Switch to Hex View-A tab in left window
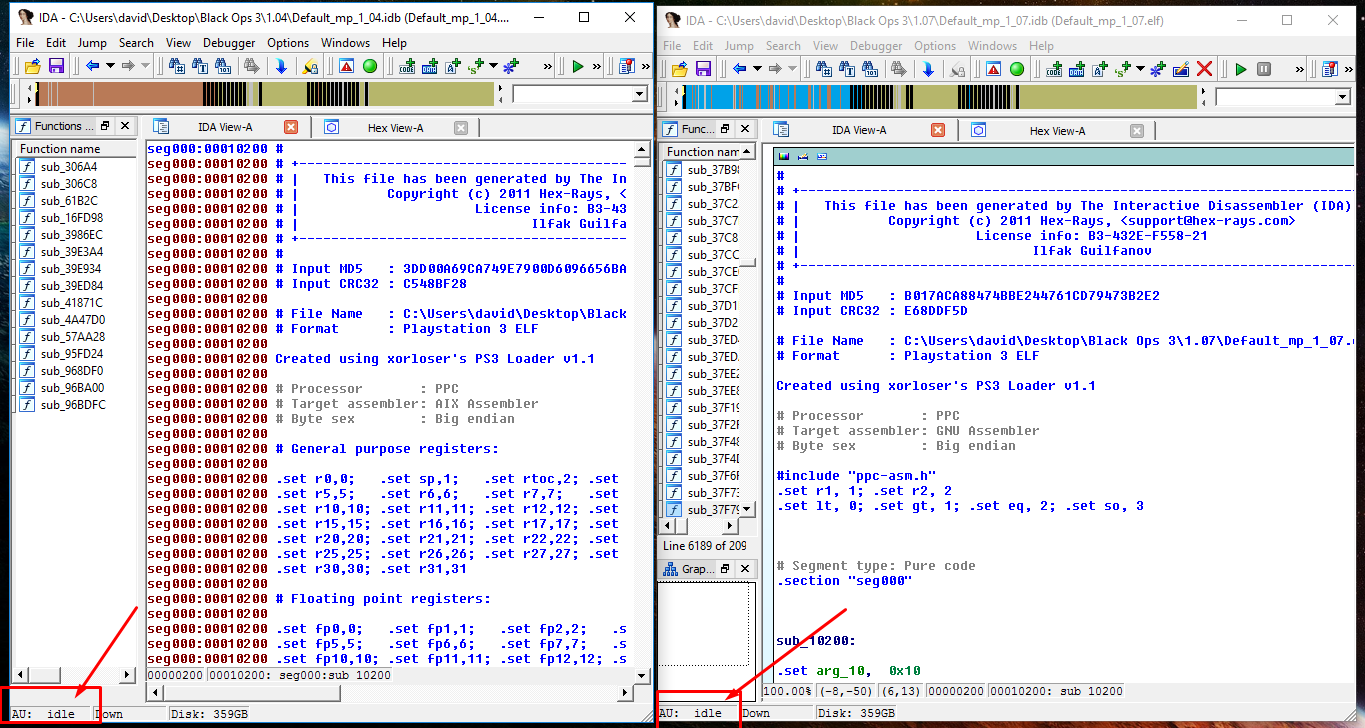 coord(395,127)
